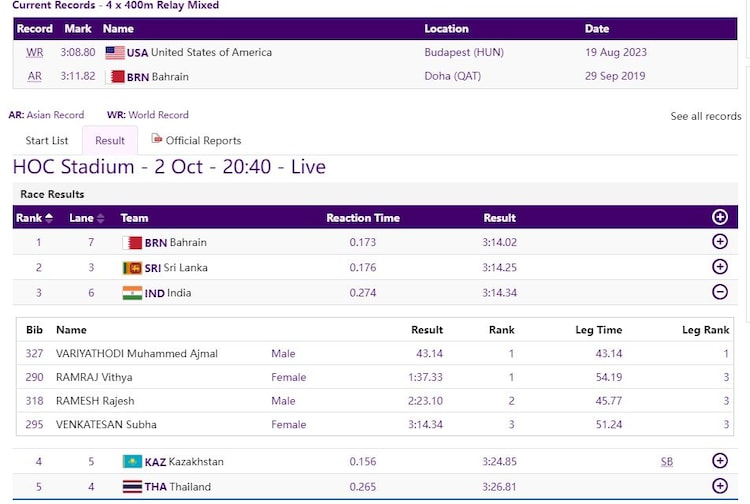Click the India flag icon
The width and height of the screenshot is (750, 504).
[x=132, y=293]
